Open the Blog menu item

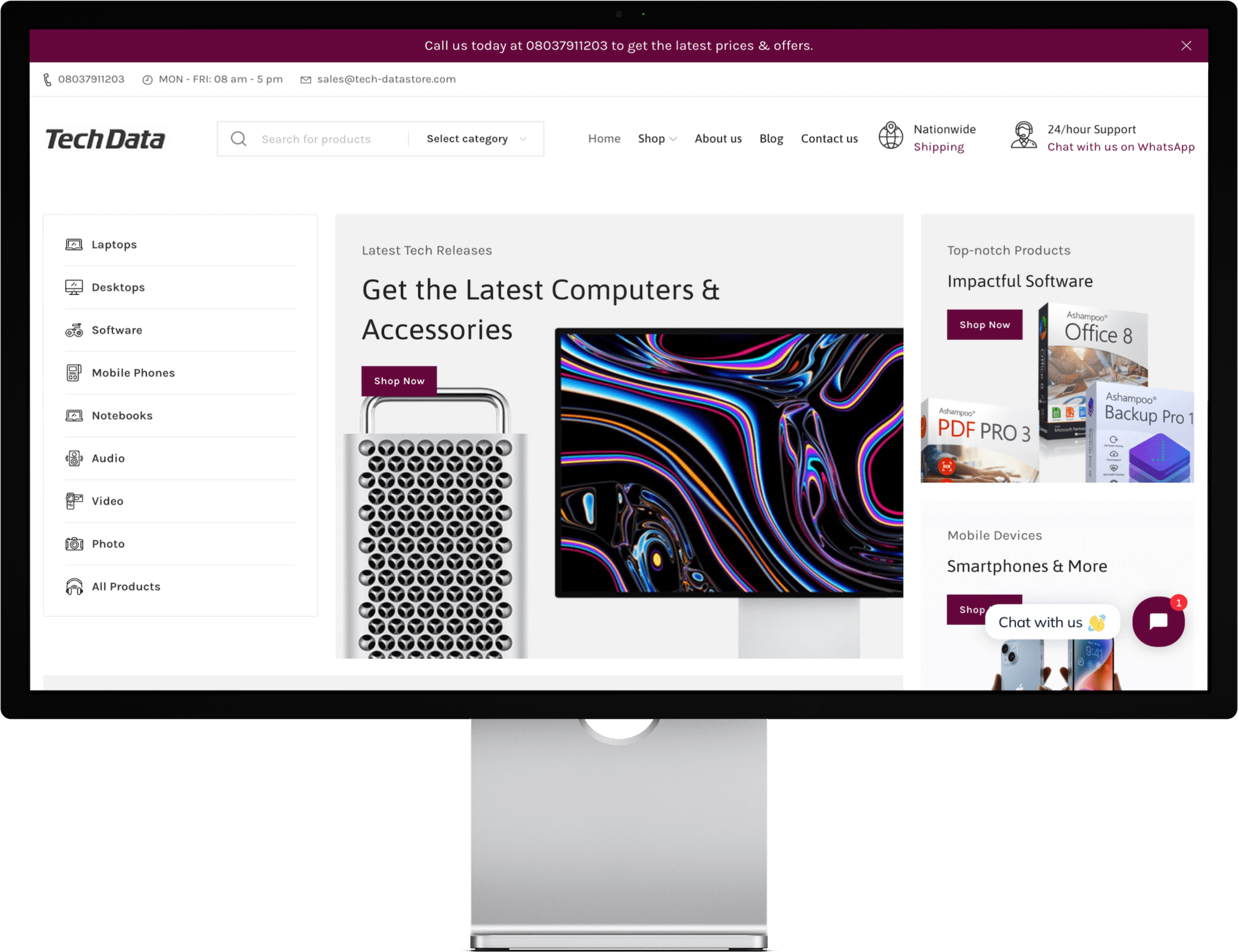[x=771, y=139]
